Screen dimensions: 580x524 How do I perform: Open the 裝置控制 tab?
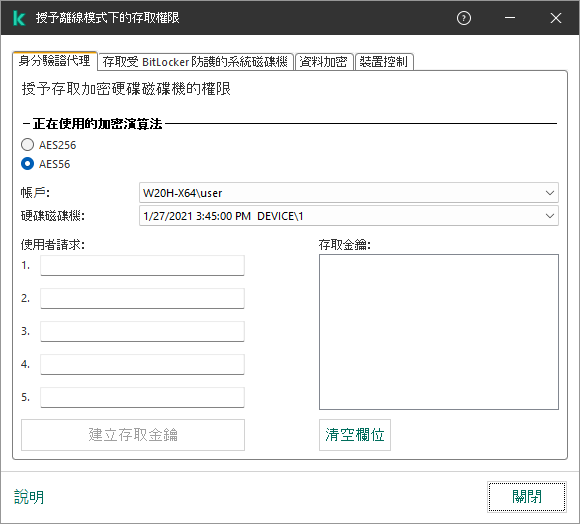pos(384,61)
